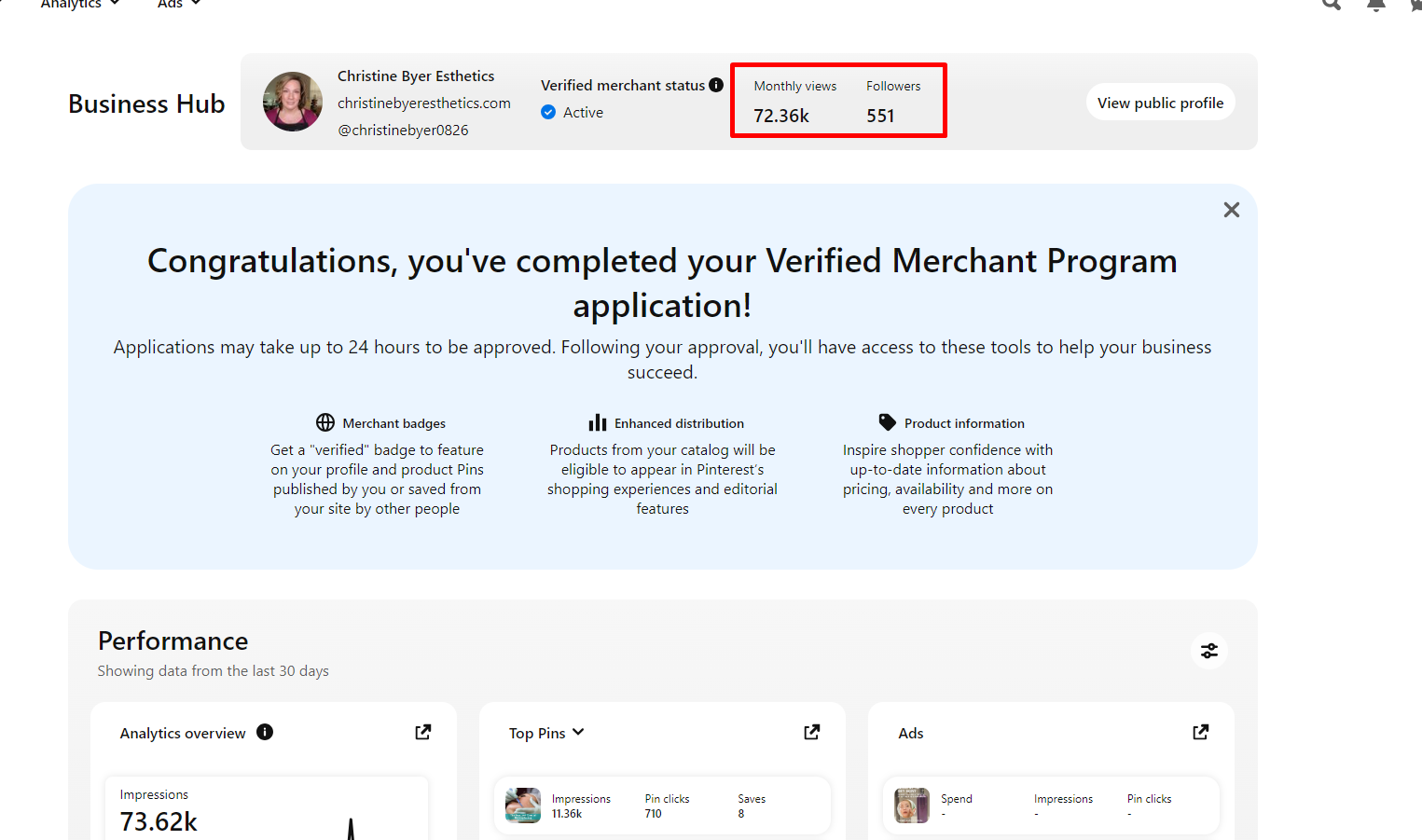Image resolution: width=1422 pixels, height=840 pixels.
Task: Expand the Ads dropdown menu
Action: [178, 5]
